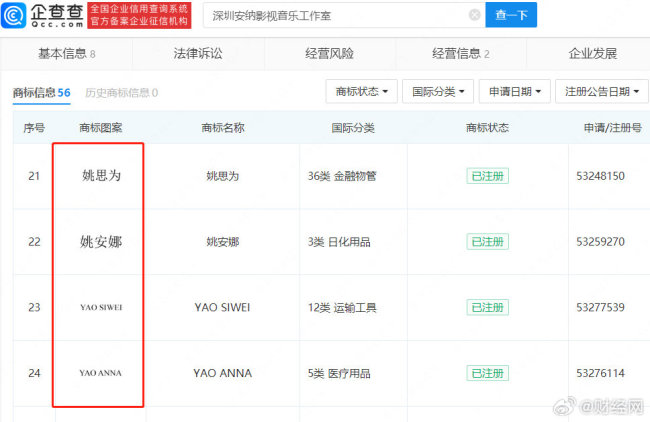This screenshot has width=650, height=422.
Task: Click the 已注册 status badge in row 24
Action: coord(488,373)
